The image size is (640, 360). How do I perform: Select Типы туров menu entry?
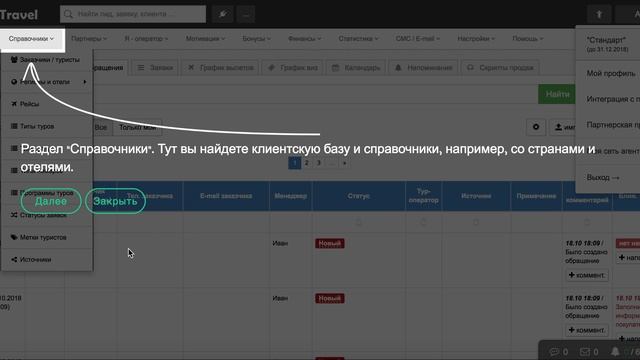tap(47, 127)
